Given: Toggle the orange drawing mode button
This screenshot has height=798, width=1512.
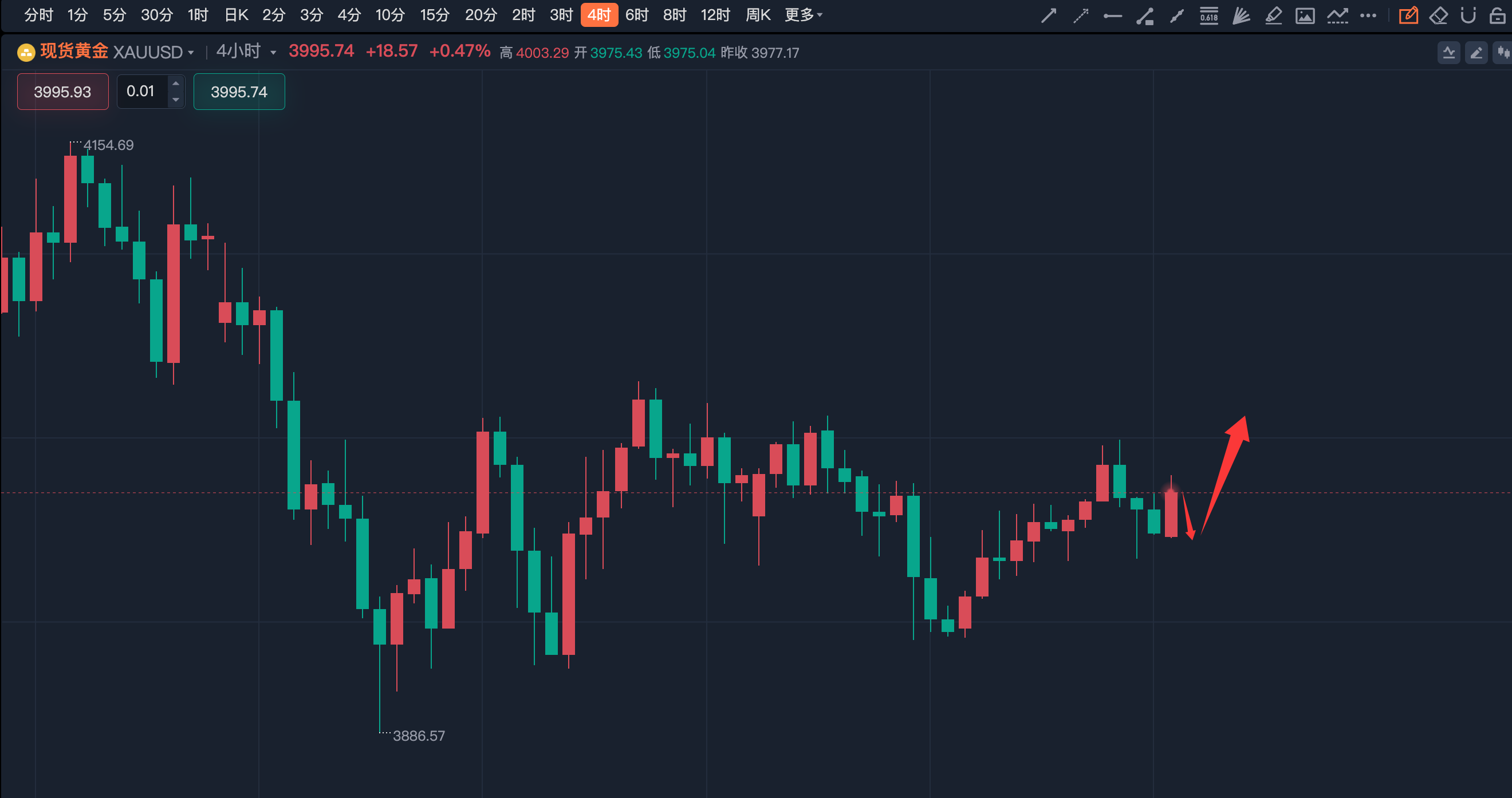Looking at the screenshot, I should coord(1408,15).
